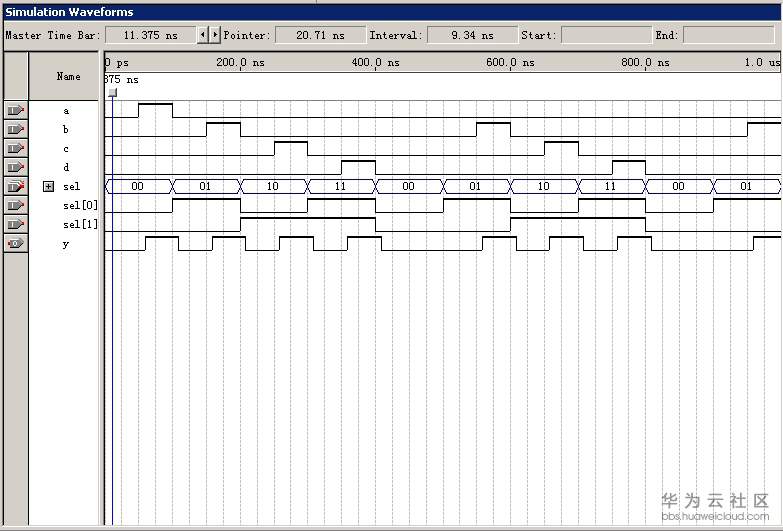Image resolution: width=783 pixels, height=531 pixels.
Task: Click the first sel bus value 11
Action: (x=340, y=186)
